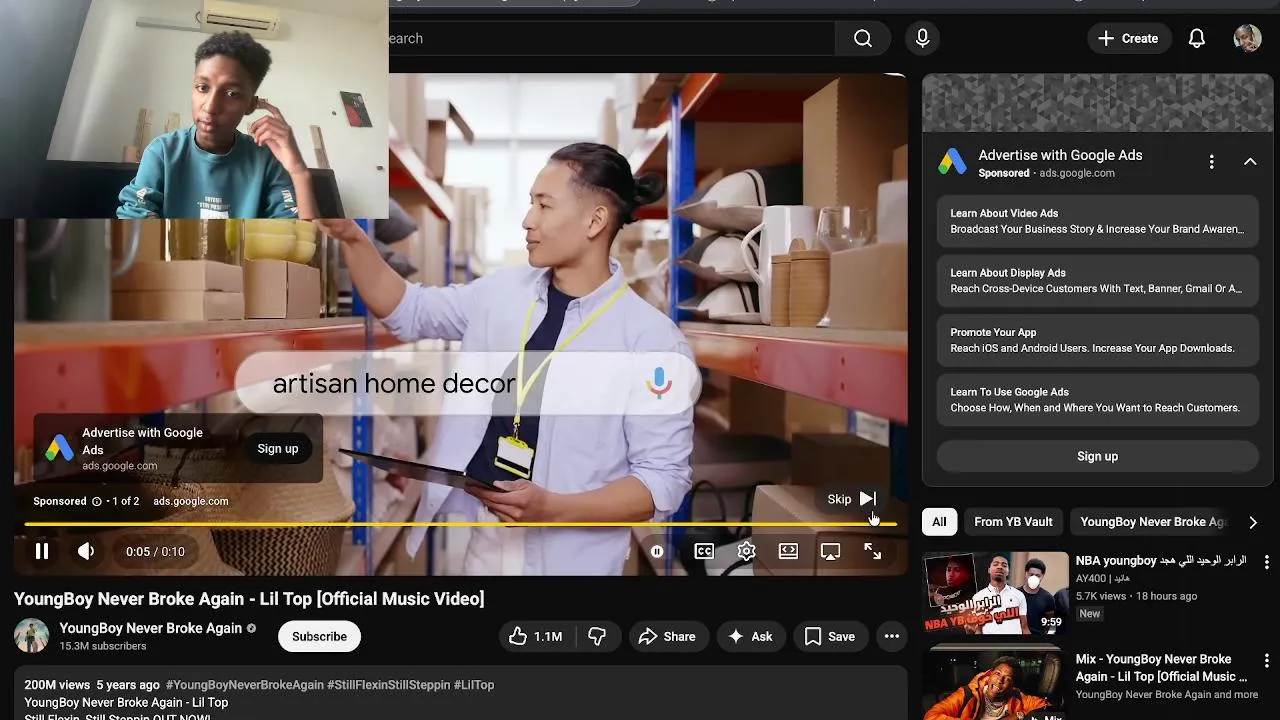Screen dimensions: 1280x720
Task: Click the video title text
Action: click(249, 599)
